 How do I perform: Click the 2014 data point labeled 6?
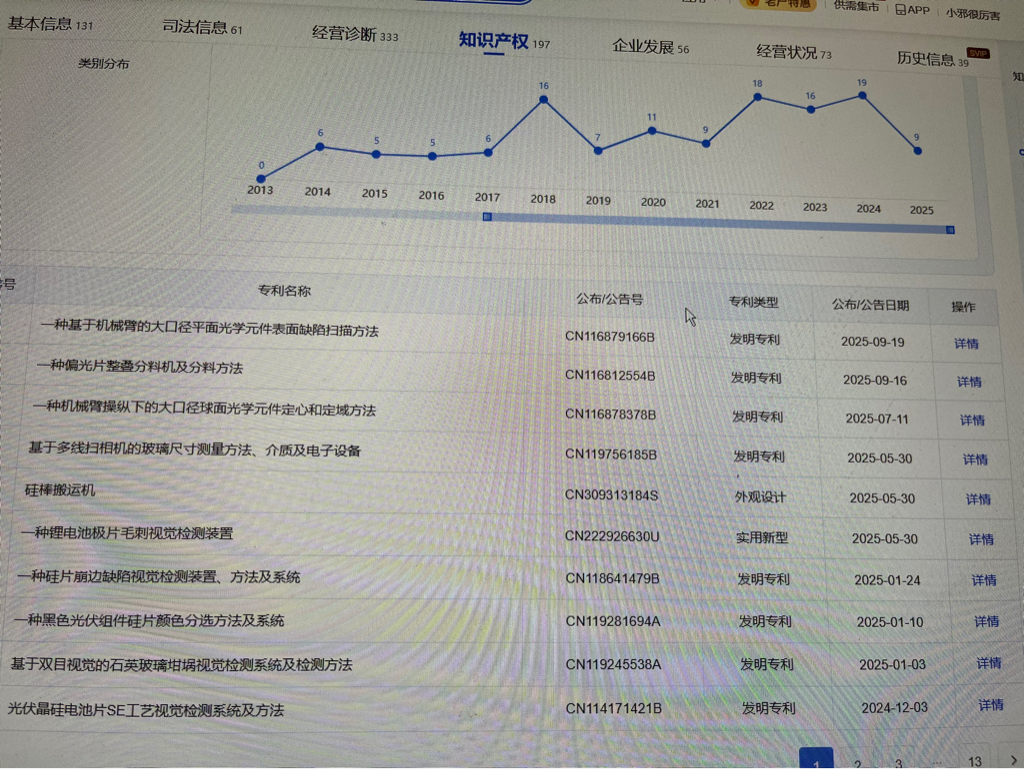tap(320, 148)
